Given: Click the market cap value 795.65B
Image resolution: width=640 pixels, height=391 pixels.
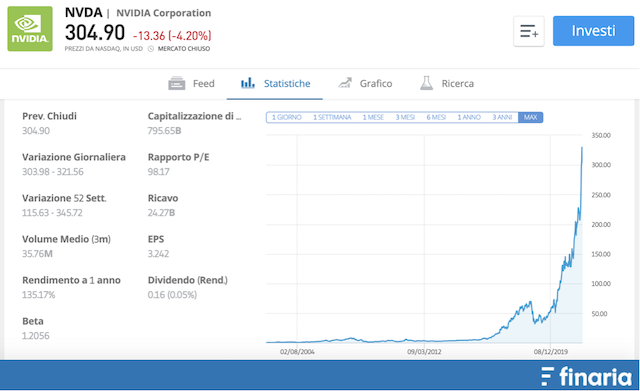Looking at the screenshot, I should [x=164, y=131].
